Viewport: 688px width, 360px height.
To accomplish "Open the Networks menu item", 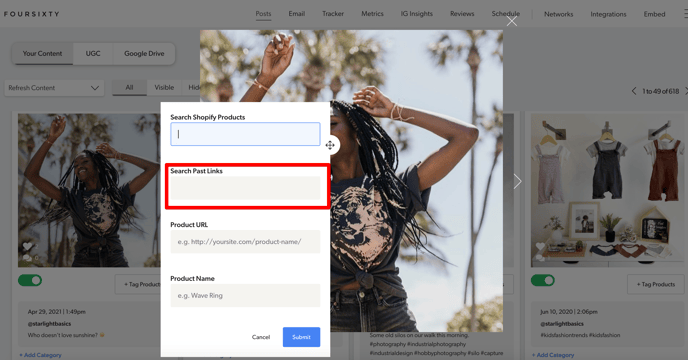I will tap(559, 14).
